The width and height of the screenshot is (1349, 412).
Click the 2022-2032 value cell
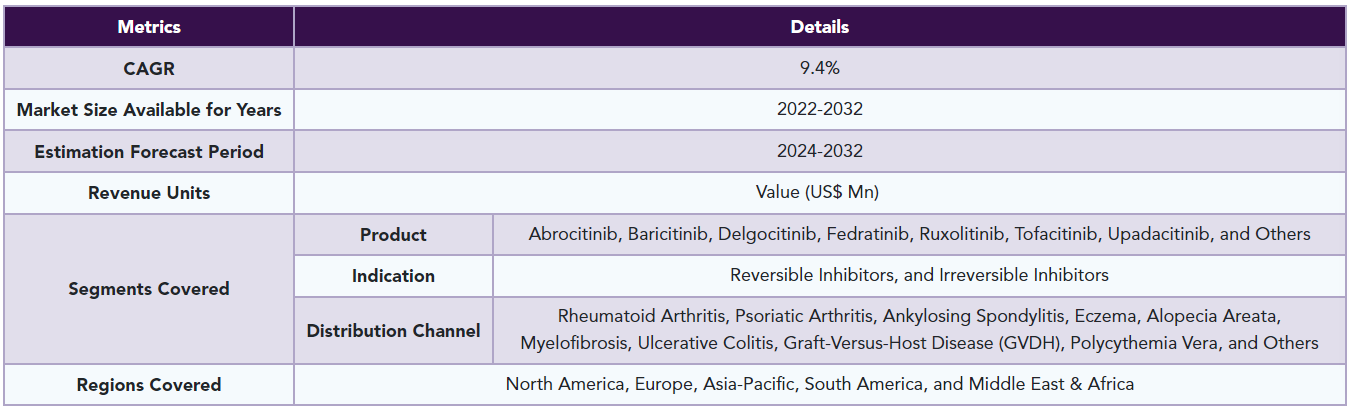click(820, 110)
